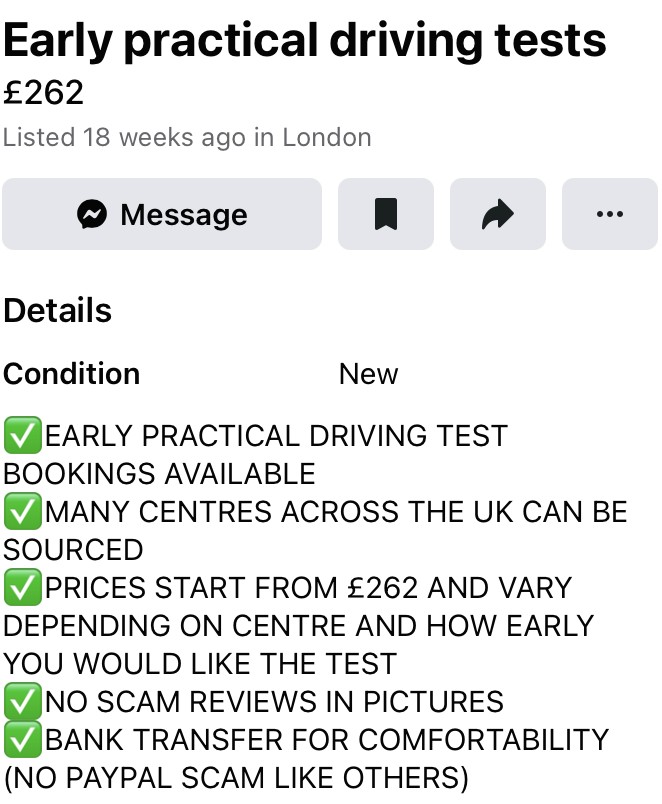Click the Details section heading
The height and width of the screenshot is (804, 662).
click(58, 310)
